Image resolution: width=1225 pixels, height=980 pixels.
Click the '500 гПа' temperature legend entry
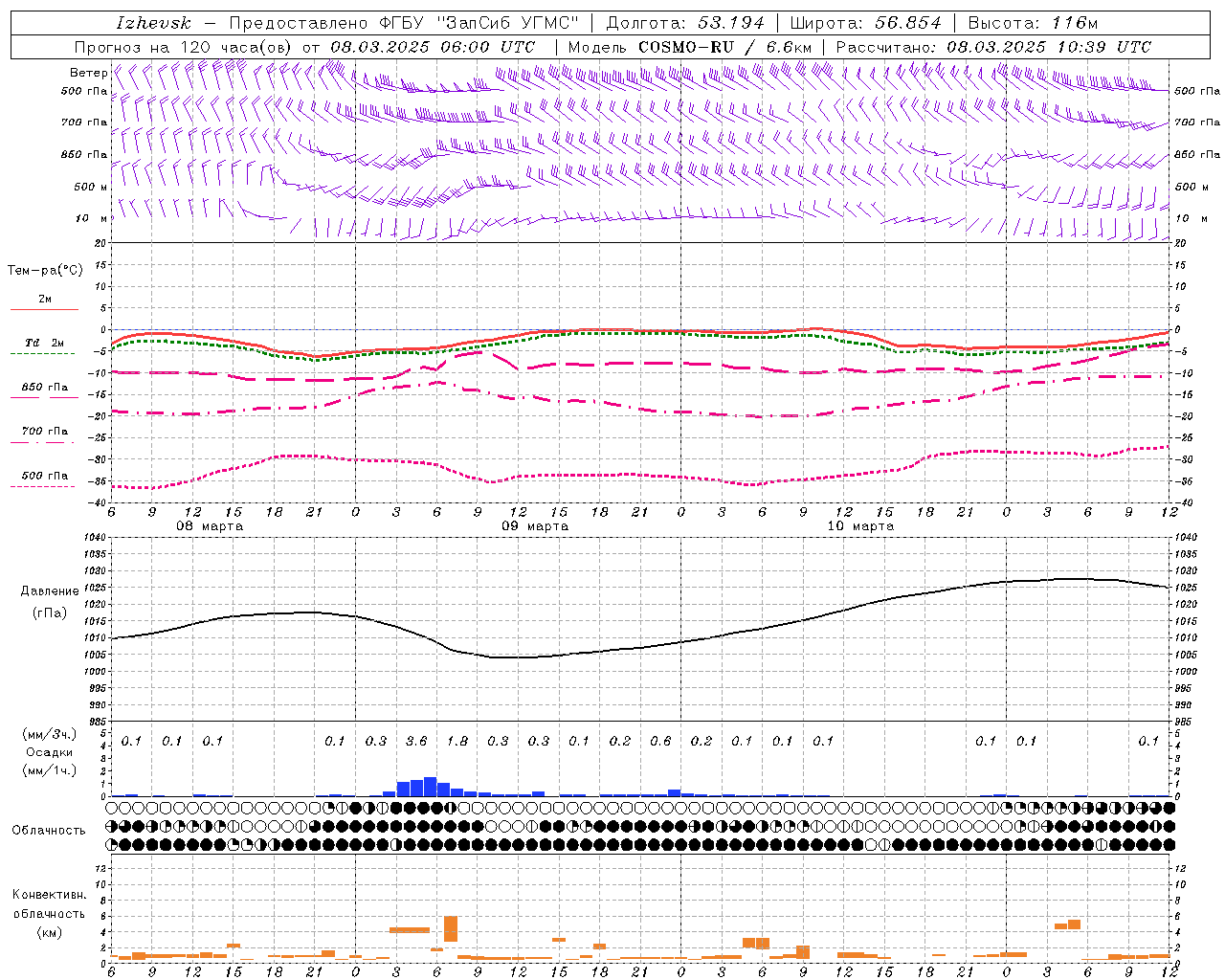[x=44, y=476]
